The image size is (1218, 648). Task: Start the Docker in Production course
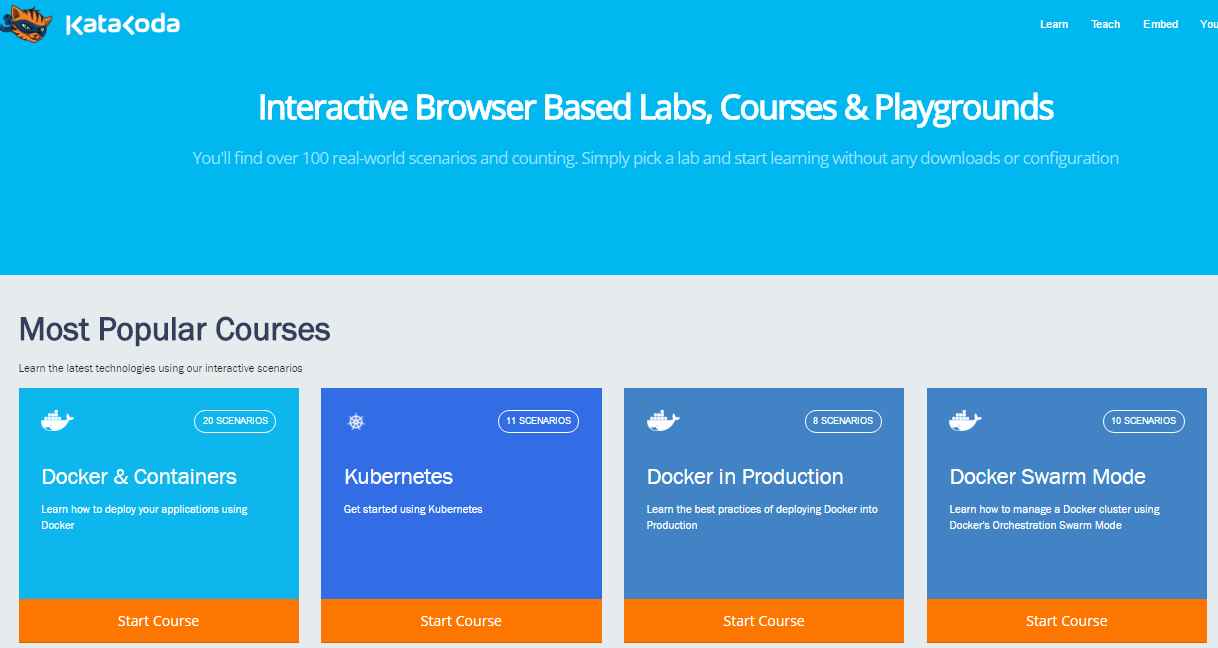764,621
